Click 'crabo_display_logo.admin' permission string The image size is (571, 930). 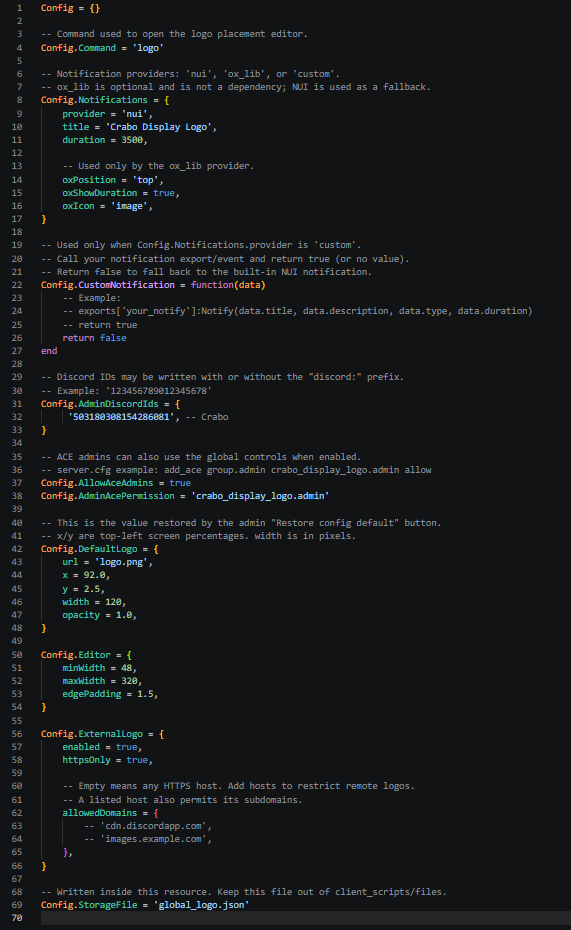(260, 496)
